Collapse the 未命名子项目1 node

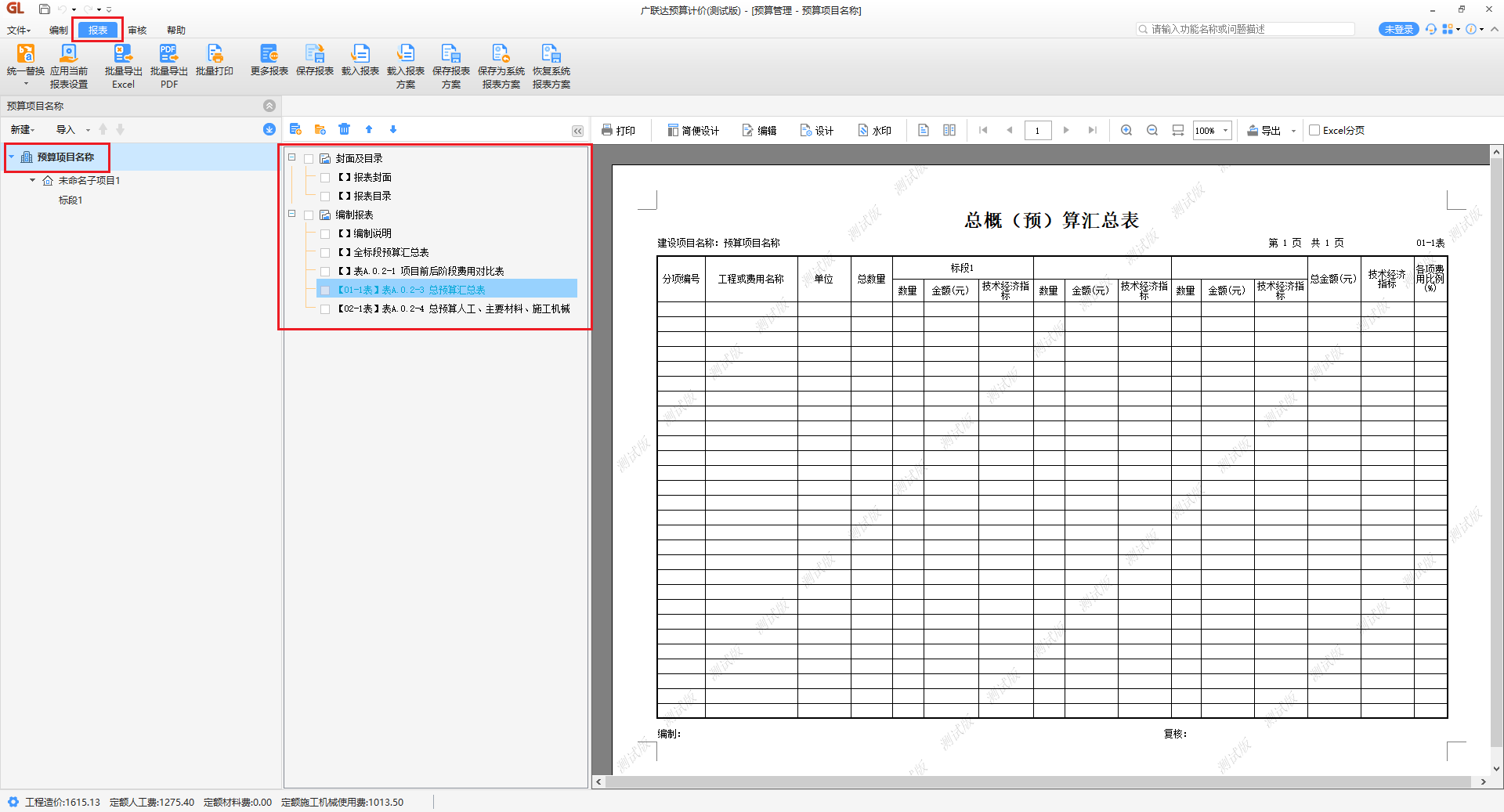click(32, 180)
